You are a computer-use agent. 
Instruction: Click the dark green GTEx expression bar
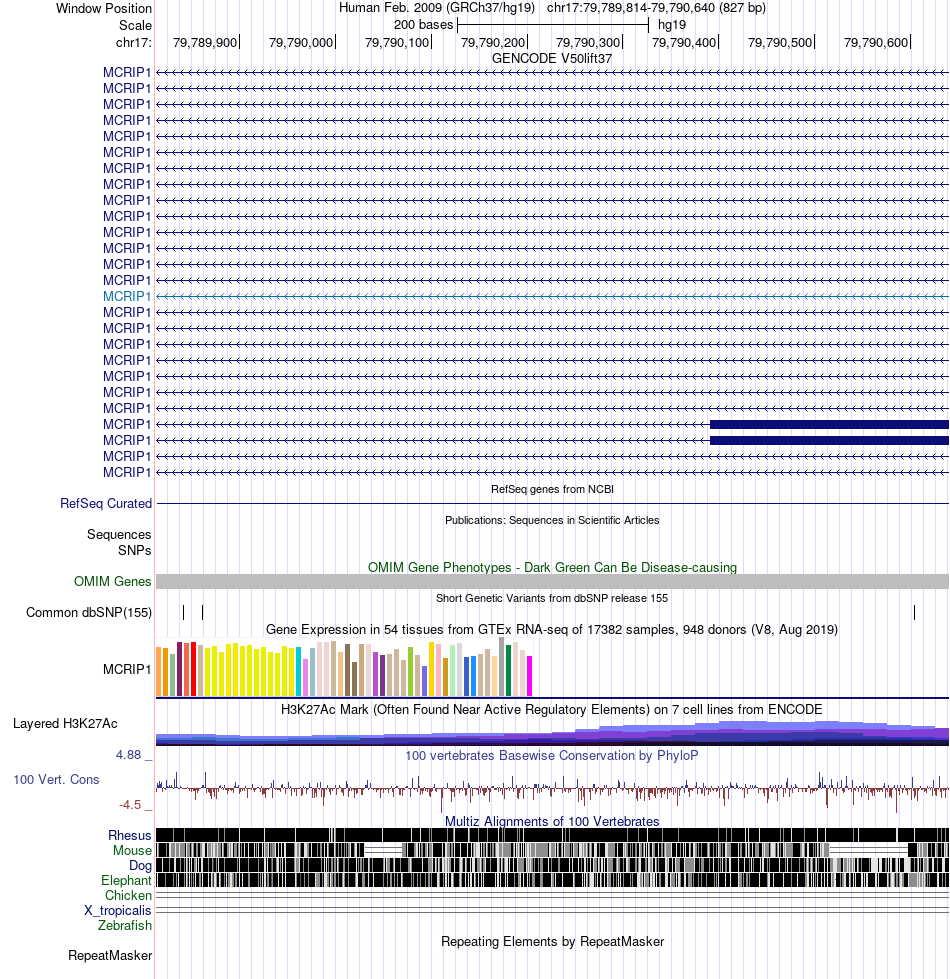point(509,670)
